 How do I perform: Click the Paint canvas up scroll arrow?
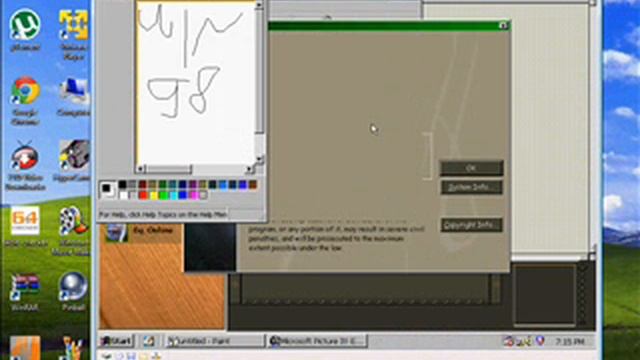click(260, 5)
